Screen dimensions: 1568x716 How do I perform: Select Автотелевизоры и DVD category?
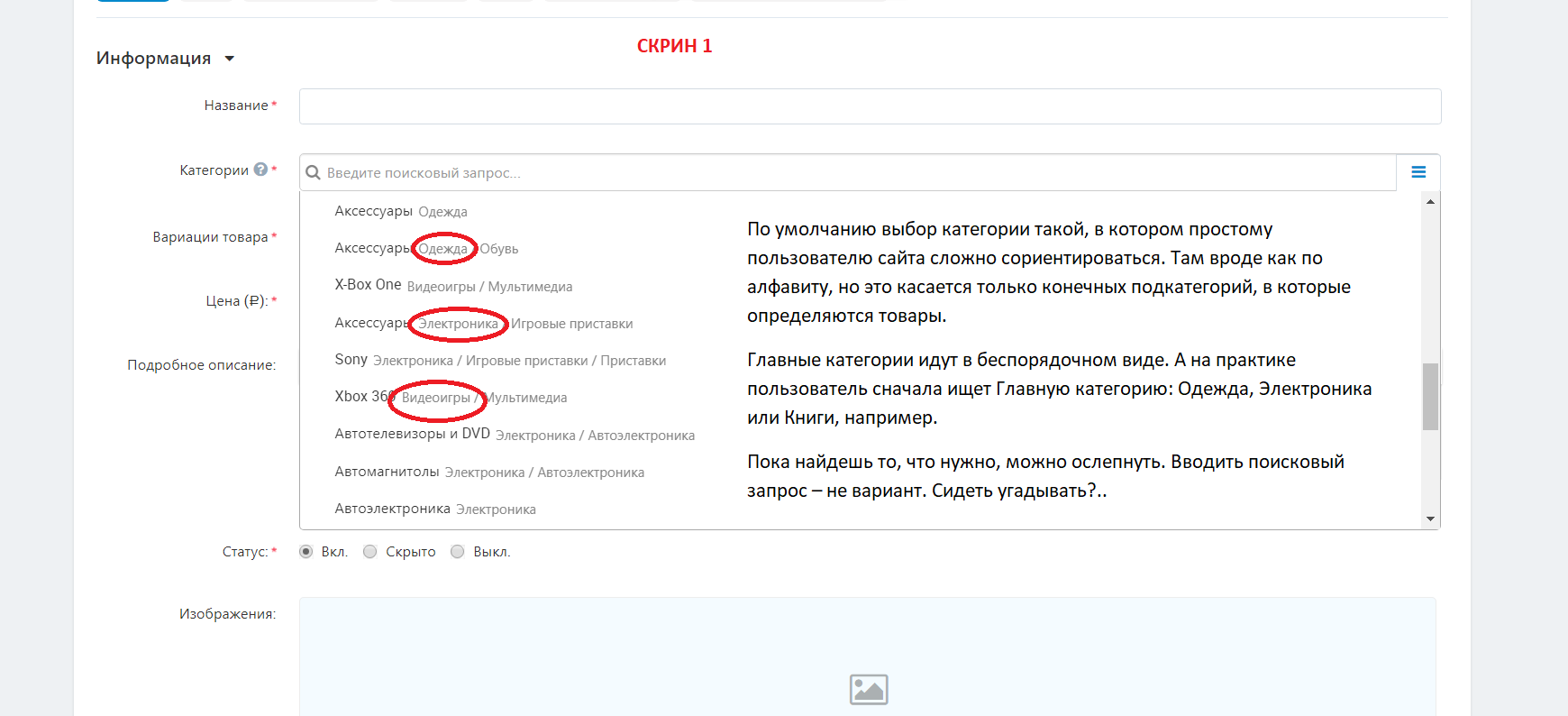pos(515,435)
